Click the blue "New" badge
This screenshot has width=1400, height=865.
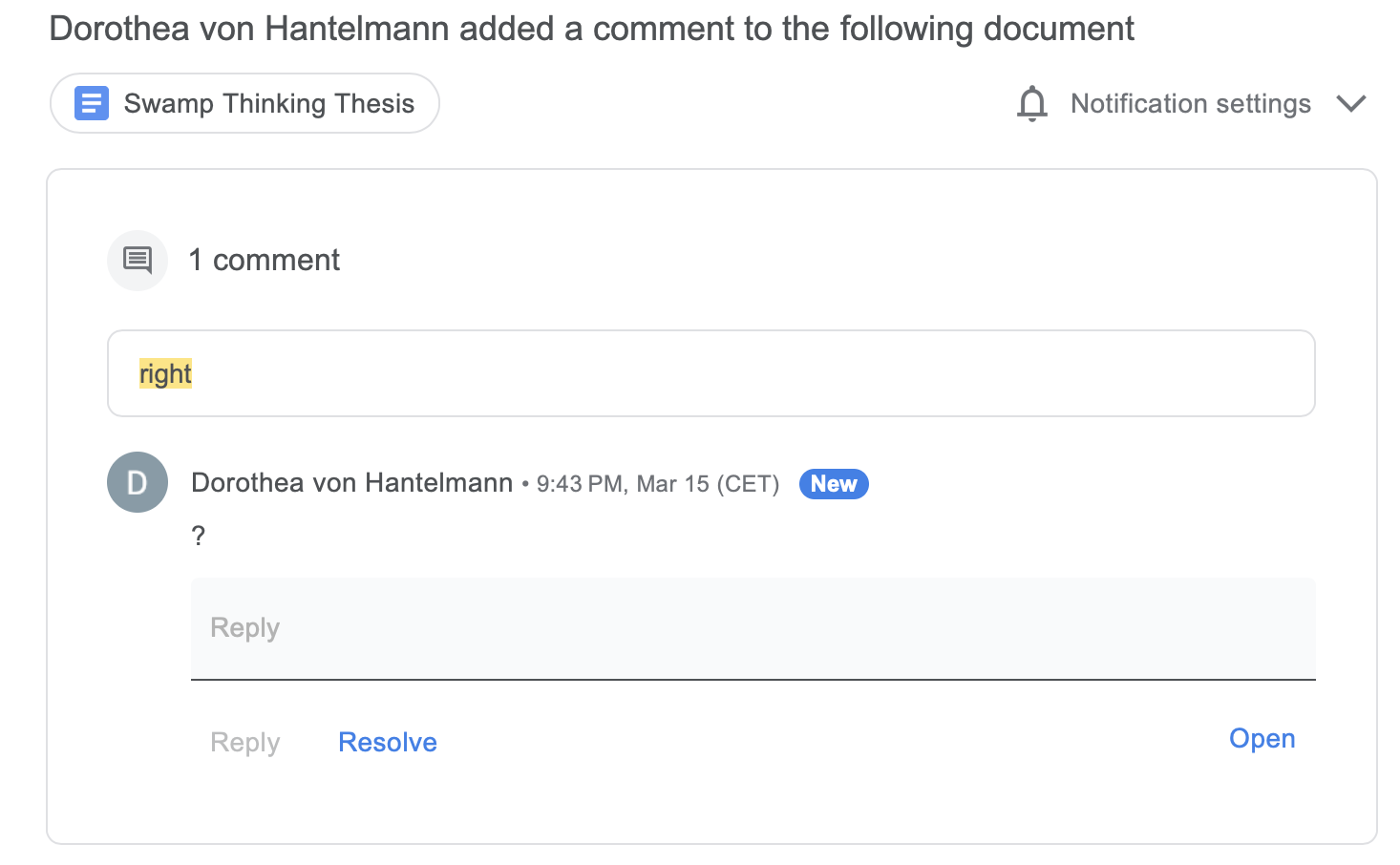tap(833, 484)
